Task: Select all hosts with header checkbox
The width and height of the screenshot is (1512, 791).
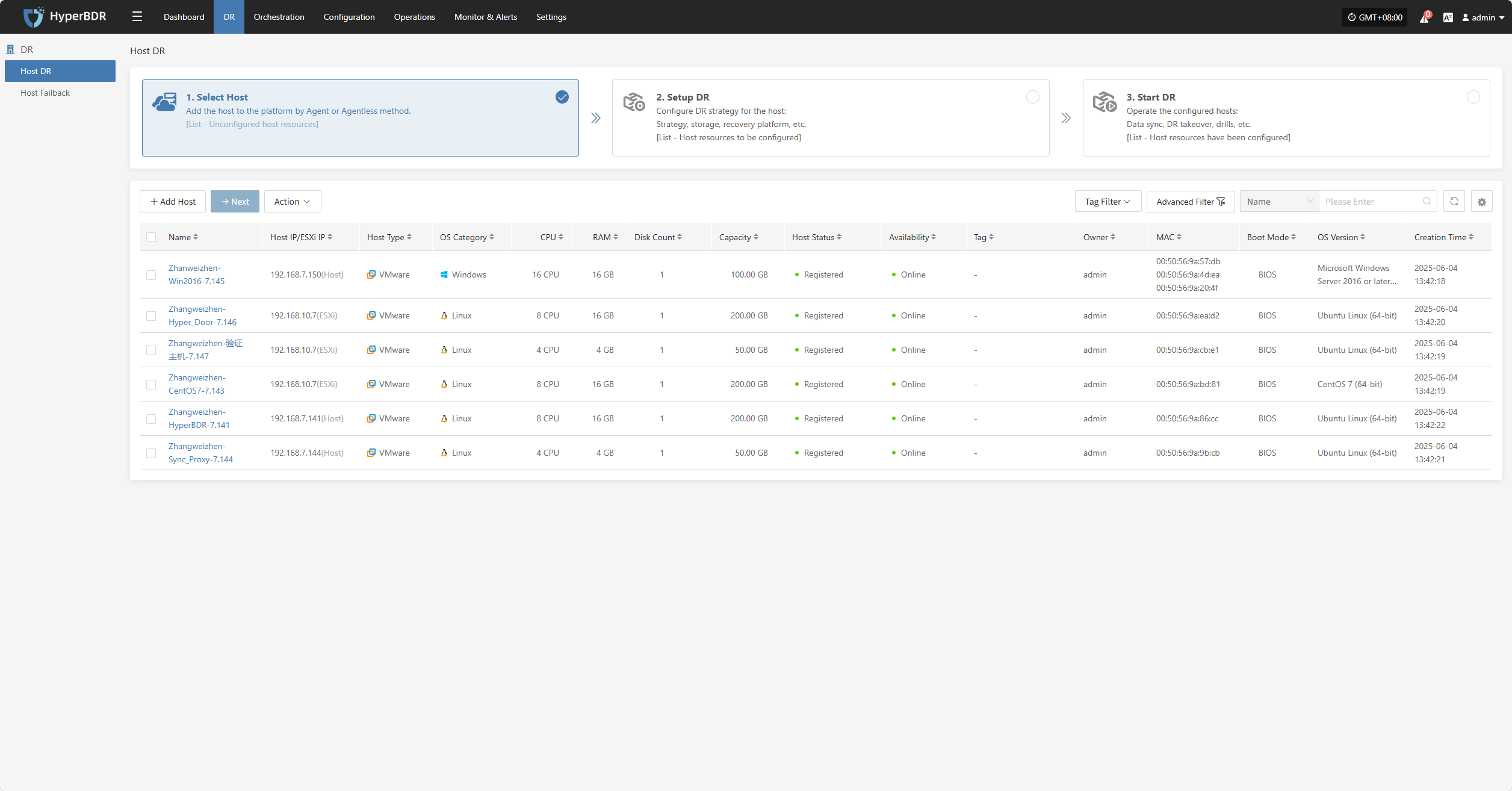Action: [x=151, y=237]
